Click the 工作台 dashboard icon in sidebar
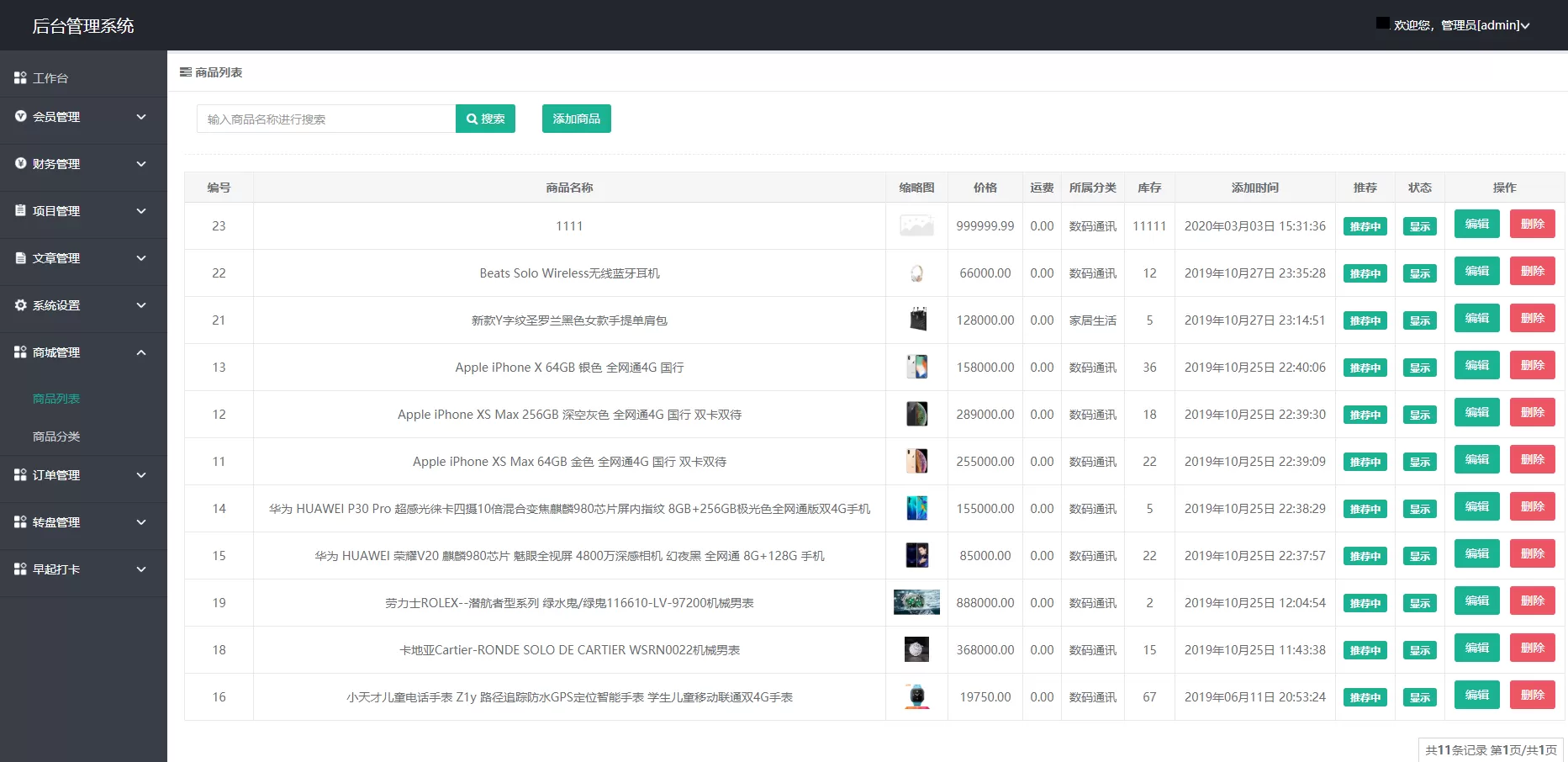The image size is (1568, 762). 20,78
